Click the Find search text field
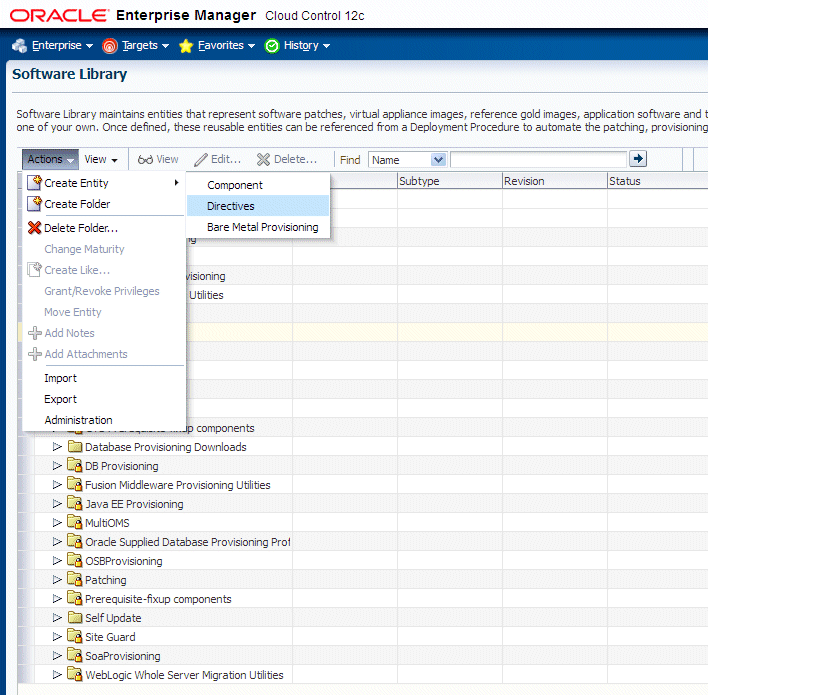Viewport: 840px width, 695px height. pos(538,160)
